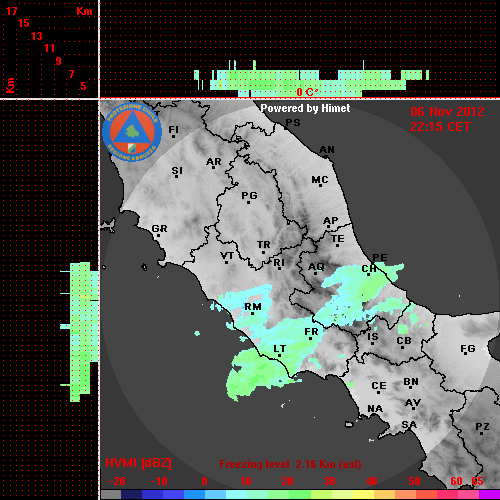Click the "7" altitude scale label
The image size is (500, 500).
pos(71,74)
